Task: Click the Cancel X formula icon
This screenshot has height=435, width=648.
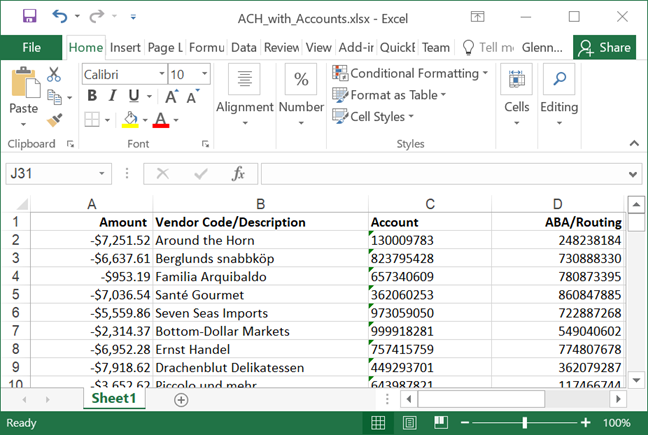Action: pyautogui.click(x=162, y=174)
